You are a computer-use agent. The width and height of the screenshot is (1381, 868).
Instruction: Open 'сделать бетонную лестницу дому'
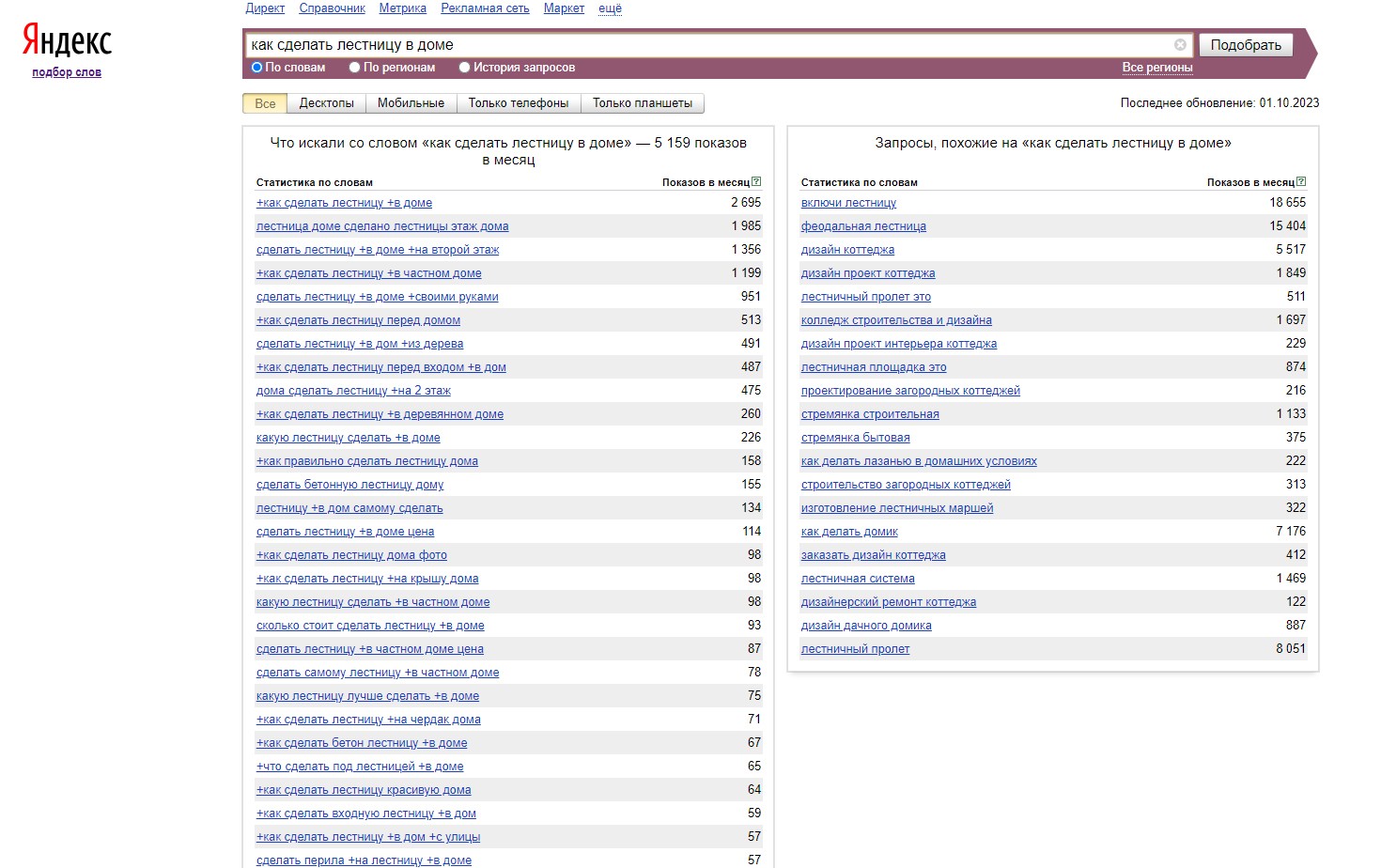(x=349, y=485)
